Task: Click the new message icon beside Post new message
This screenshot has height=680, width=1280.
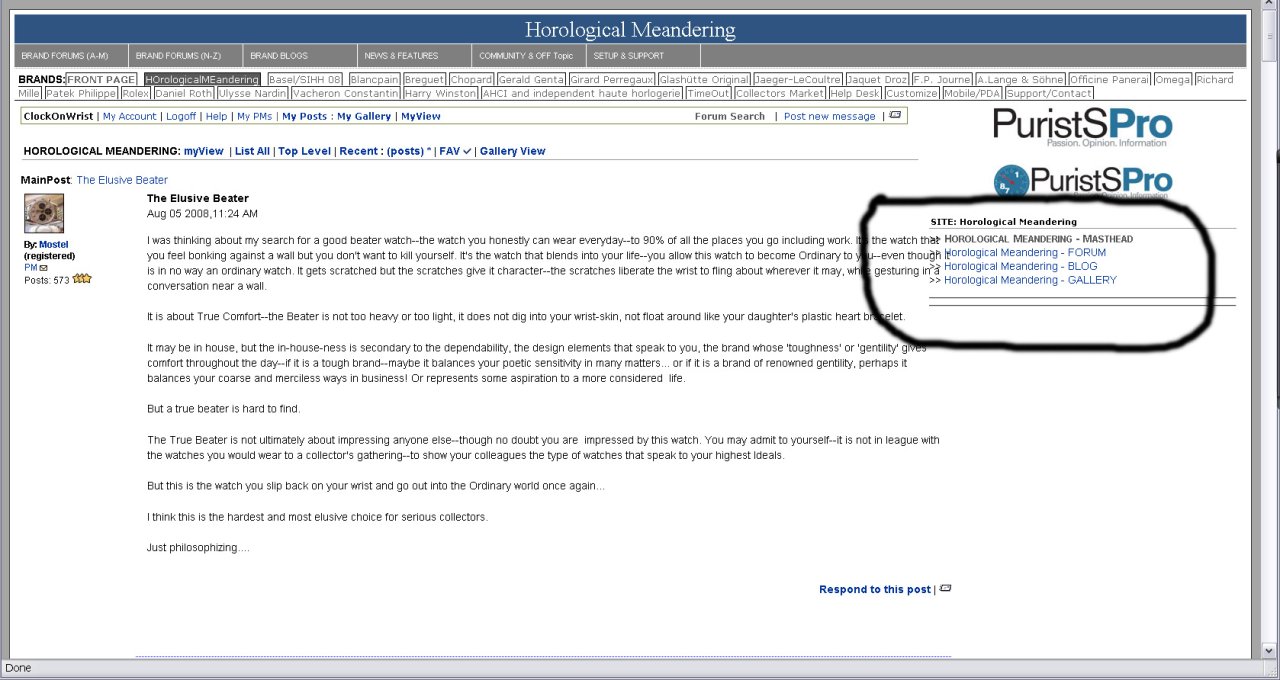Action: point(895,115)
